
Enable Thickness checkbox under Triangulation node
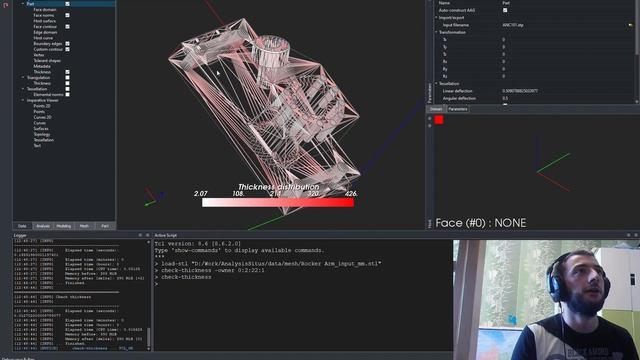pos(67,83)
